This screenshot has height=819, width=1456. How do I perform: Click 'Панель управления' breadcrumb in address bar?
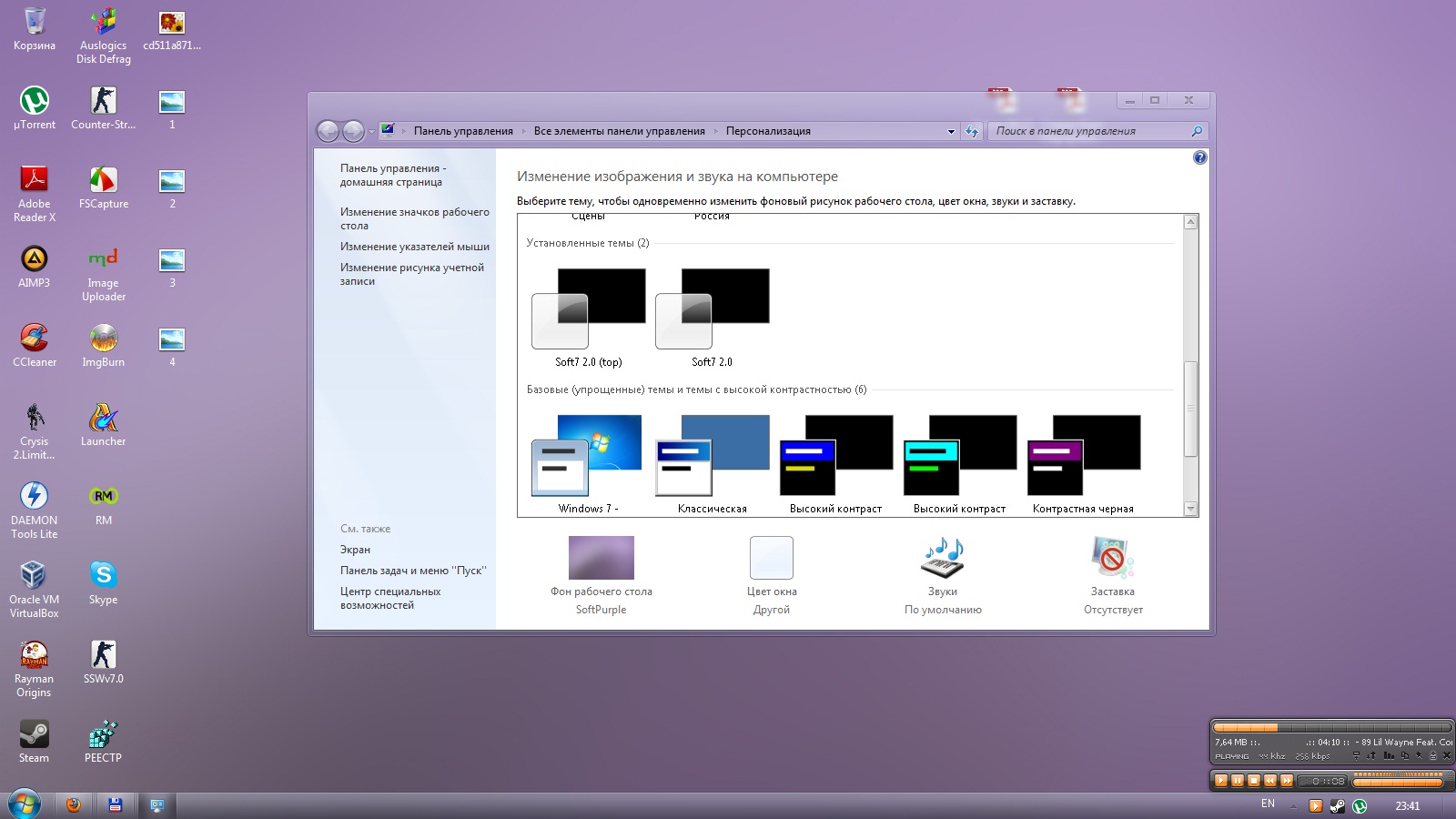pos(463,131)
